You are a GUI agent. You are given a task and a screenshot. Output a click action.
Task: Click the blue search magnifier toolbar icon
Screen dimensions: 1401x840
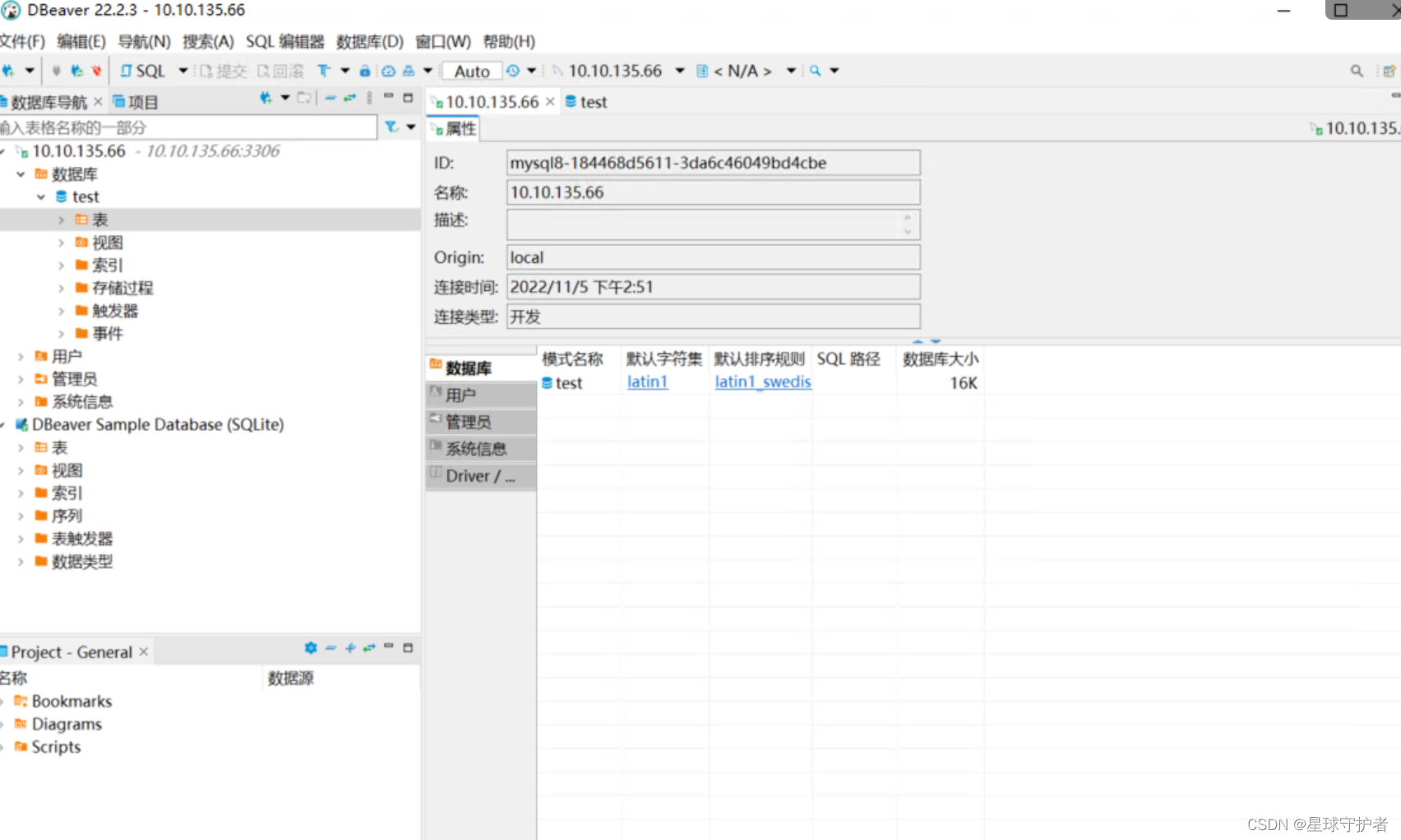(815, 71)
